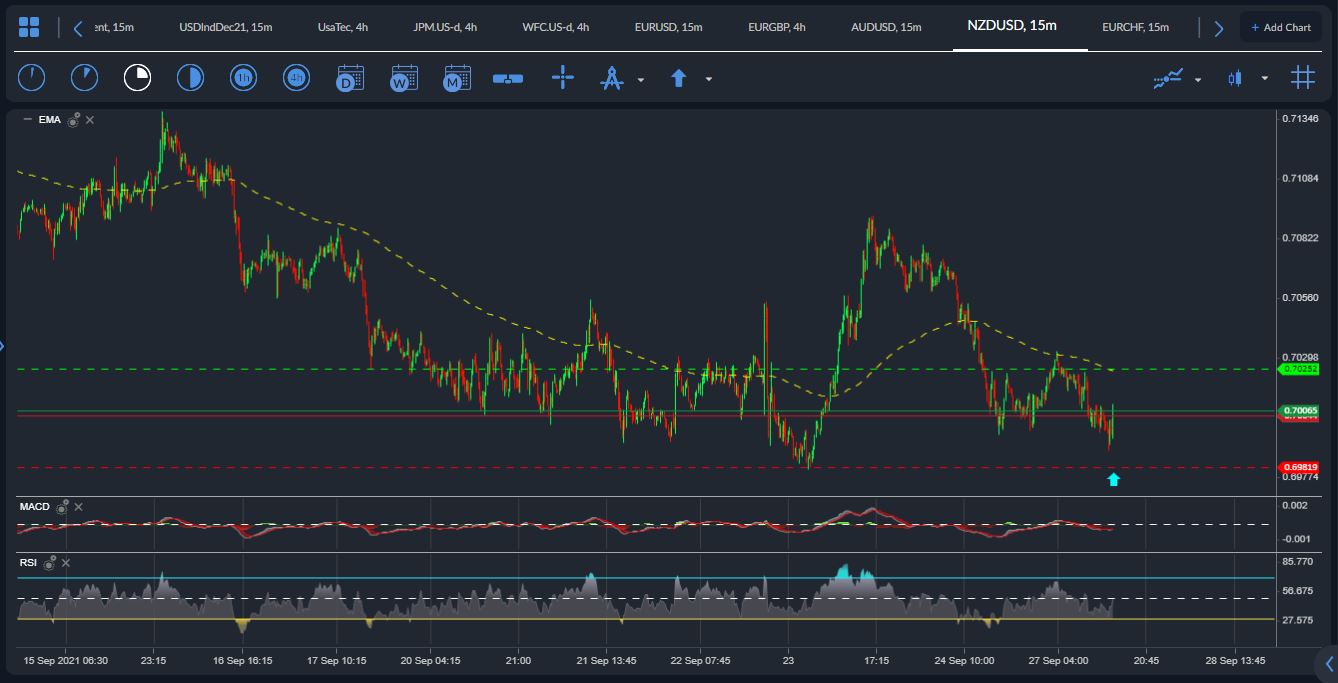Switch to the 4h timeframe
Image resolution: width=1338 pixels, height=683 pixels.
click(x=296, y=77)
